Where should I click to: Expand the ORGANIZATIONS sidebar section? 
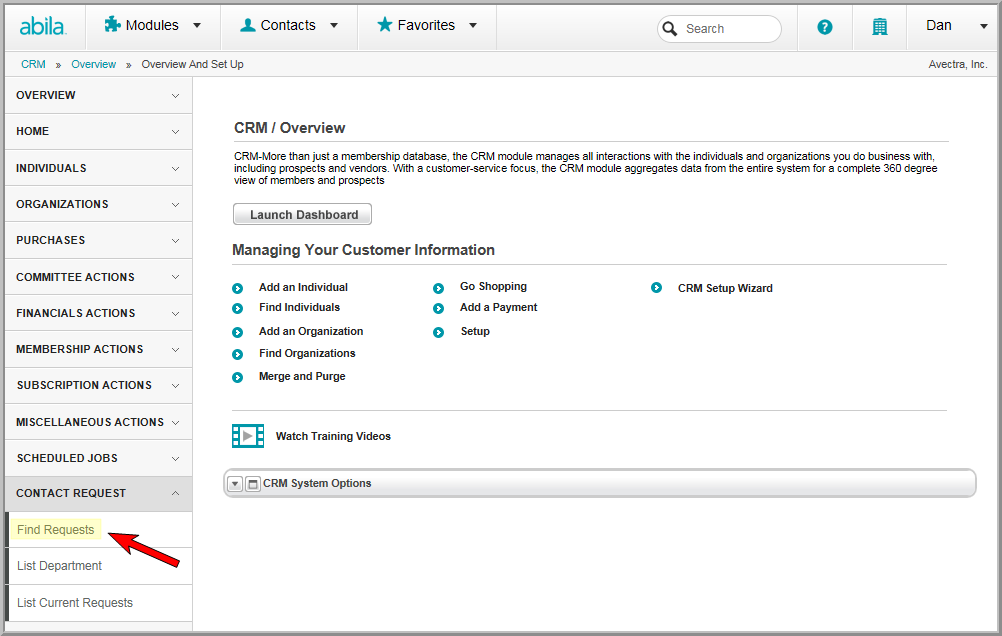[x=98, y=204]
